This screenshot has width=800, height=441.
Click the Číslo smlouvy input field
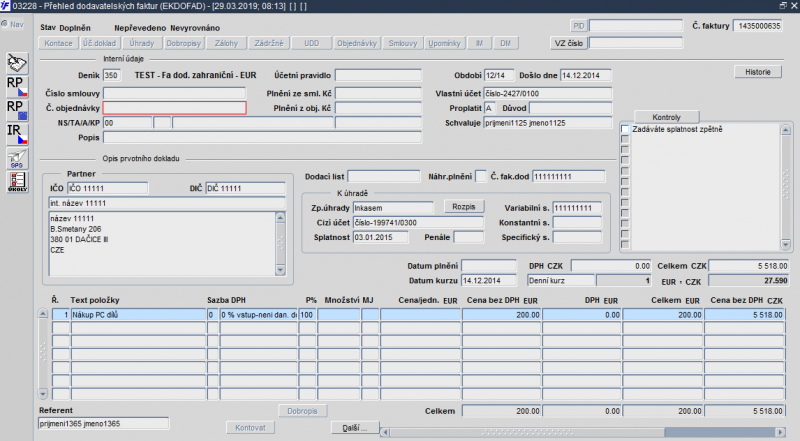coord(174,93)
